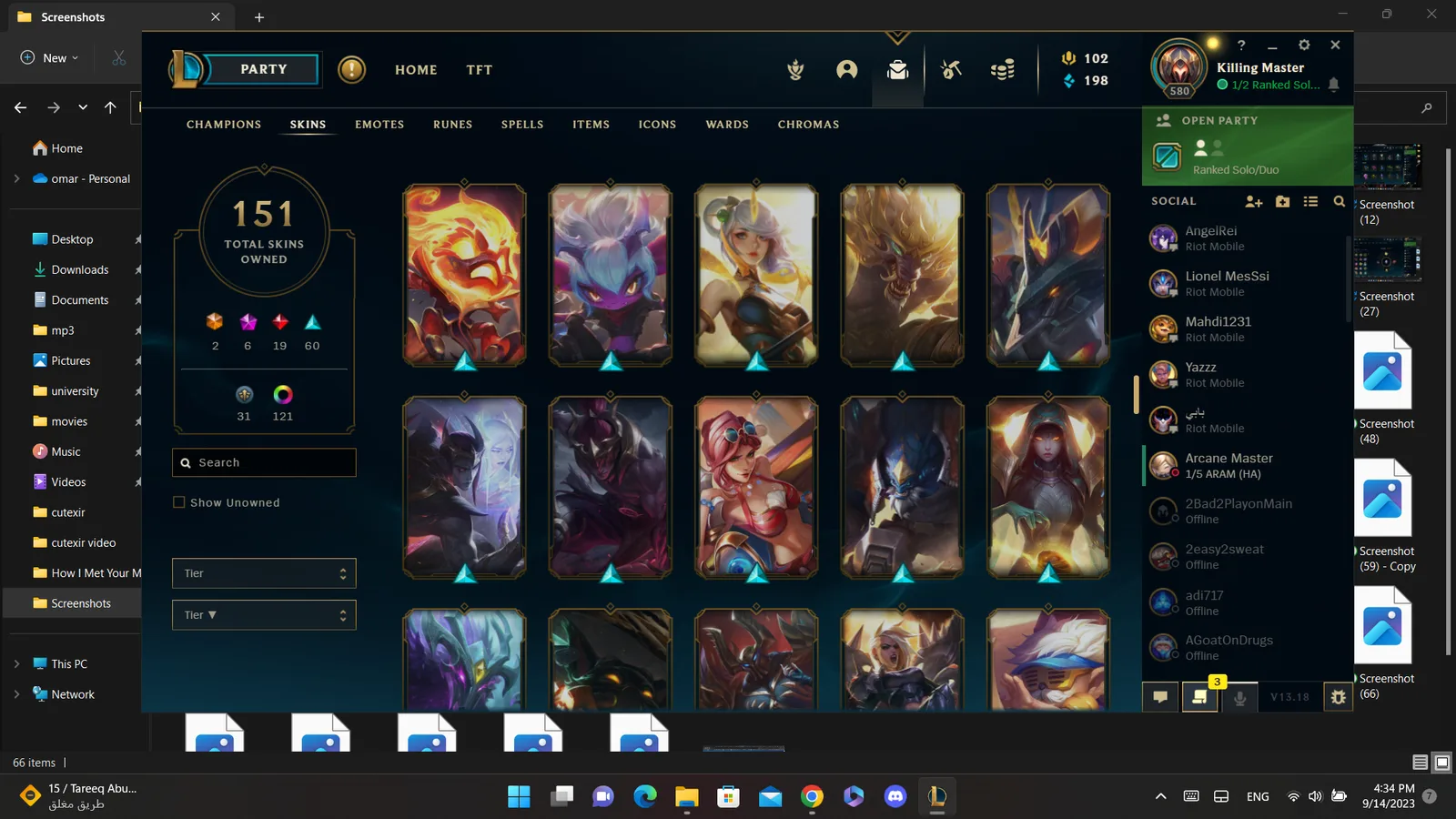The width and height of the screenshot is (1456, 819).
Task: Go to HOME in the League client
Action: pos(416,70)
